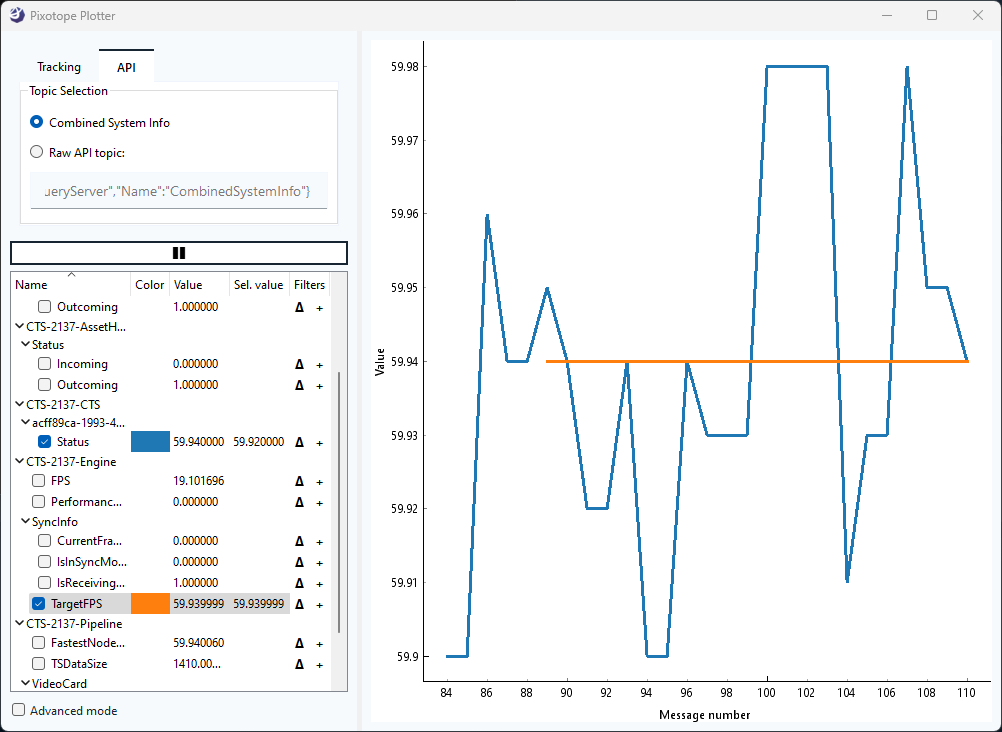Click the delta filter icon for FPS row
Viewport: 1002px width, 732px height.
coord(299,481)
